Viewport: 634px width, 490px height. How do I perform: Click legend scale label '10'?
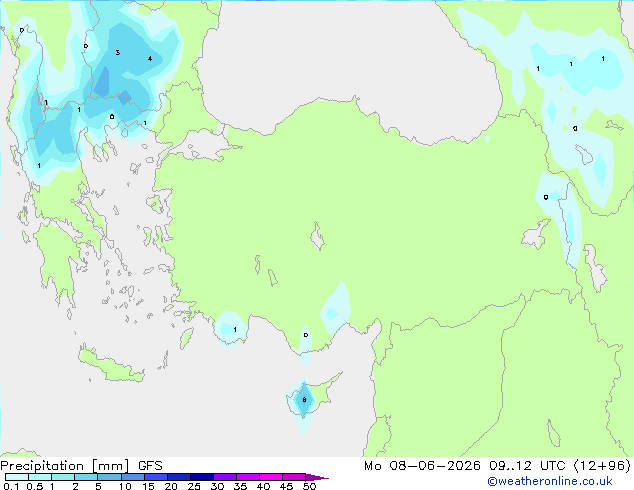(125, 486)
